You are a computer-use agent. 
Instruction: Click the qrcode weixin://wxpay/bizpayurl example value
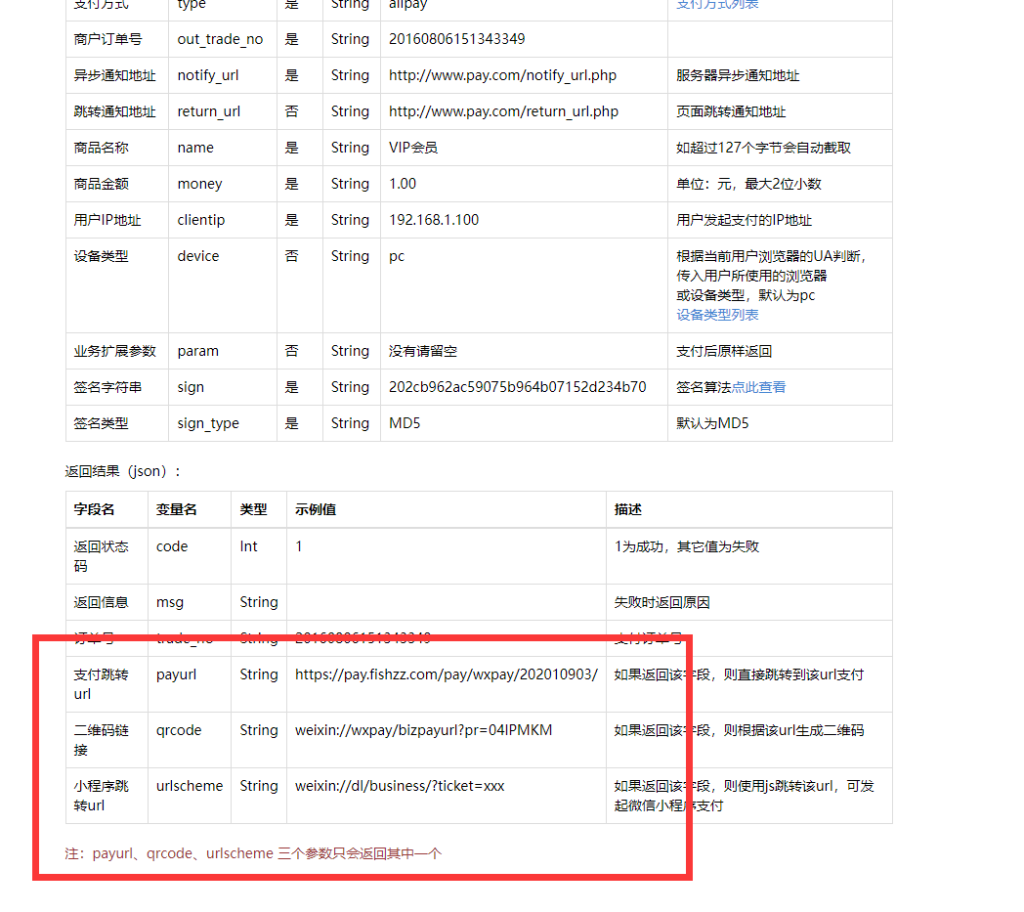pos(412,730)
